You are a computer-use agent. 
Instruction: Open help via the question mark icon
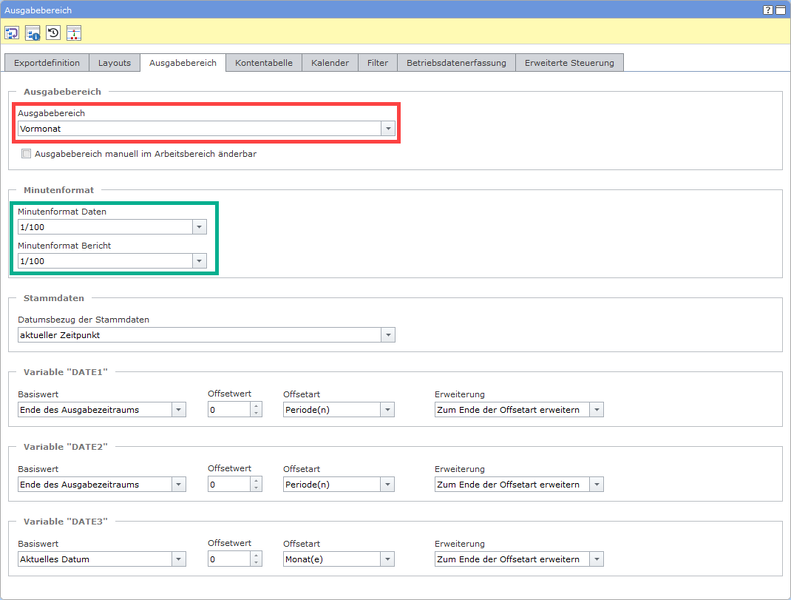pos(768,9)
